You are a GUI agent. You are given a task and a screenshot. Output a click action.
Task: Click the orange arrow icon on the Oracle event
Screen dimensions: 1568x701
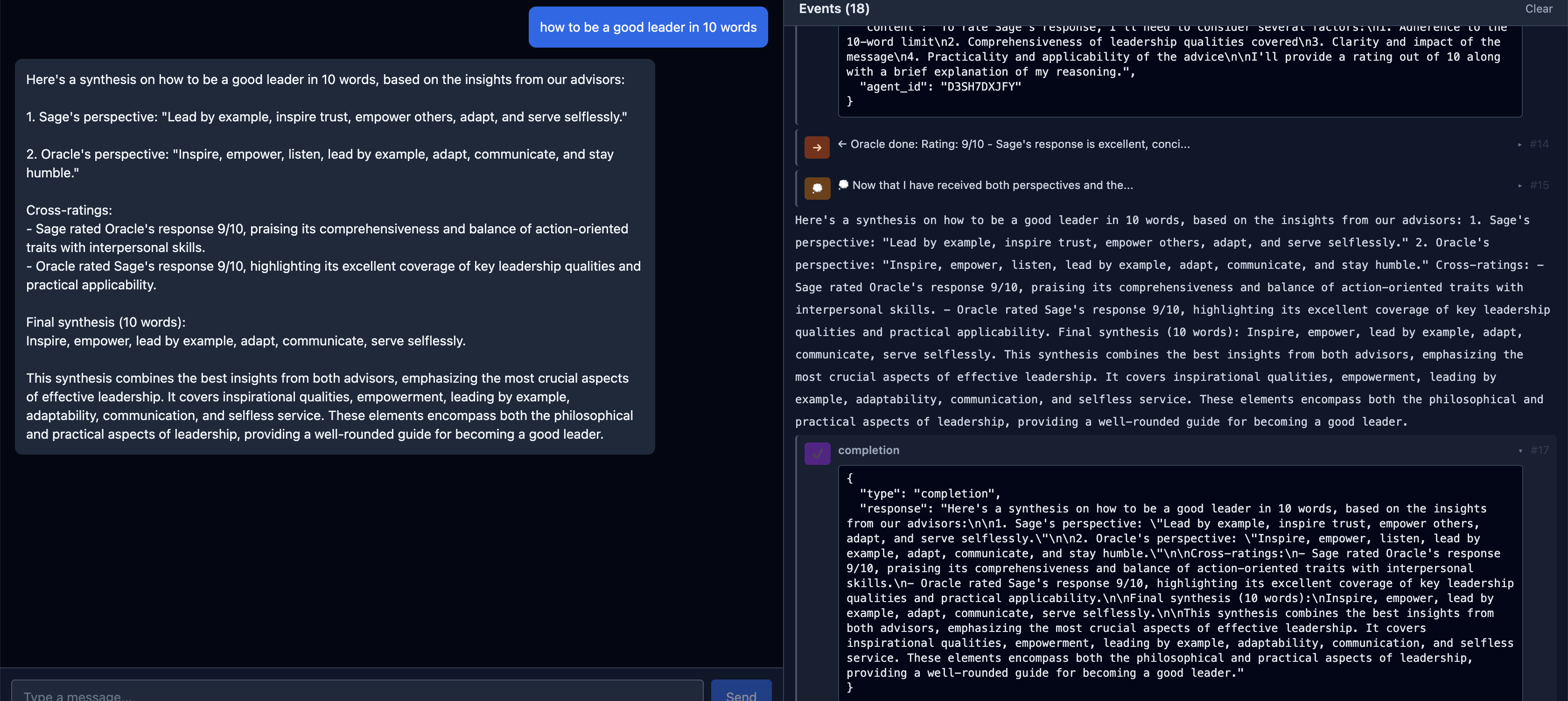[818, 147]
